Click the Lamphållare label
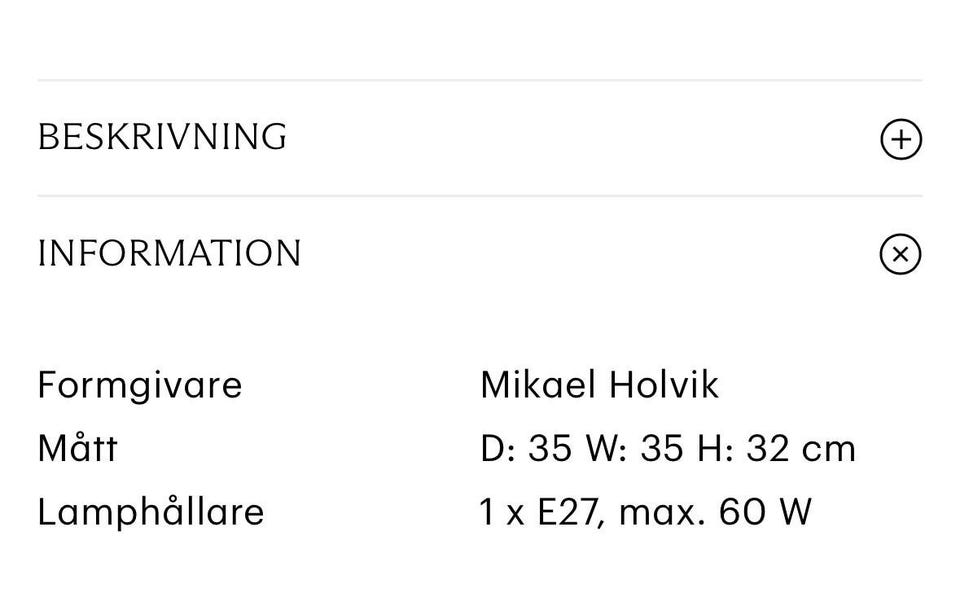The width and height of the screenshot is (960, 593). (x=151, y=512)
